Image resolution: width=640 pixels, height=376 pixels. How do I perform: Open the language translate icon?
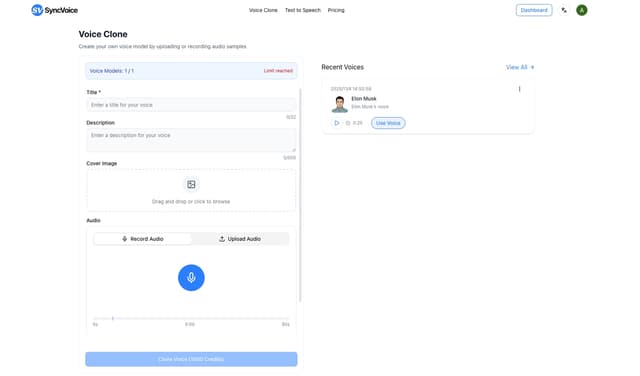(564, 10)
